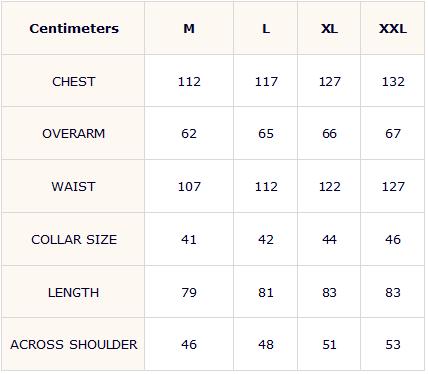Image resolution: width=428 pixels, height=374 pixels.
Task: Click the chest value 117 for L
Action: tap(266, 82)
